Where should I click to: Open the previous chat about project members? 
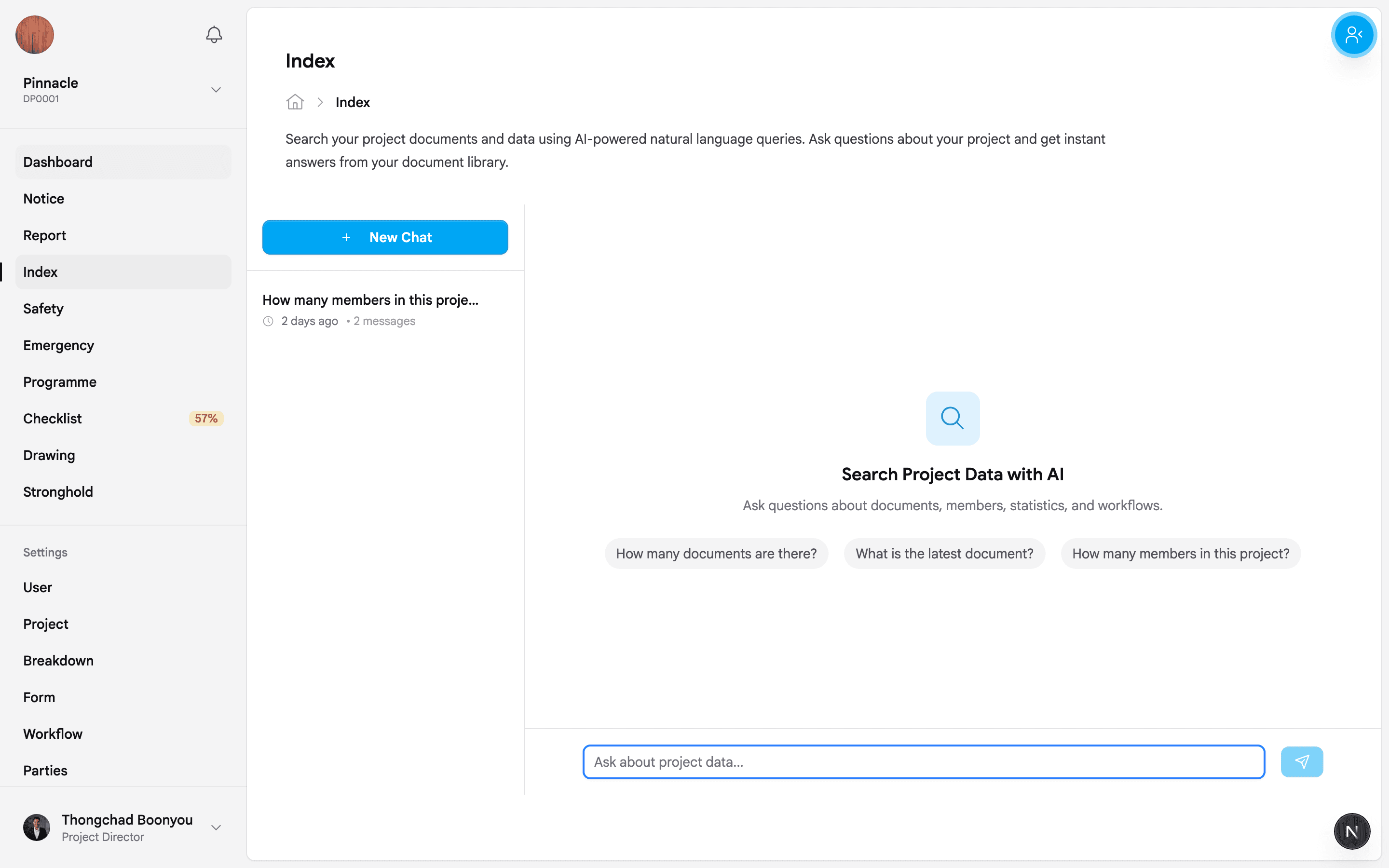[x=369, y=299]
